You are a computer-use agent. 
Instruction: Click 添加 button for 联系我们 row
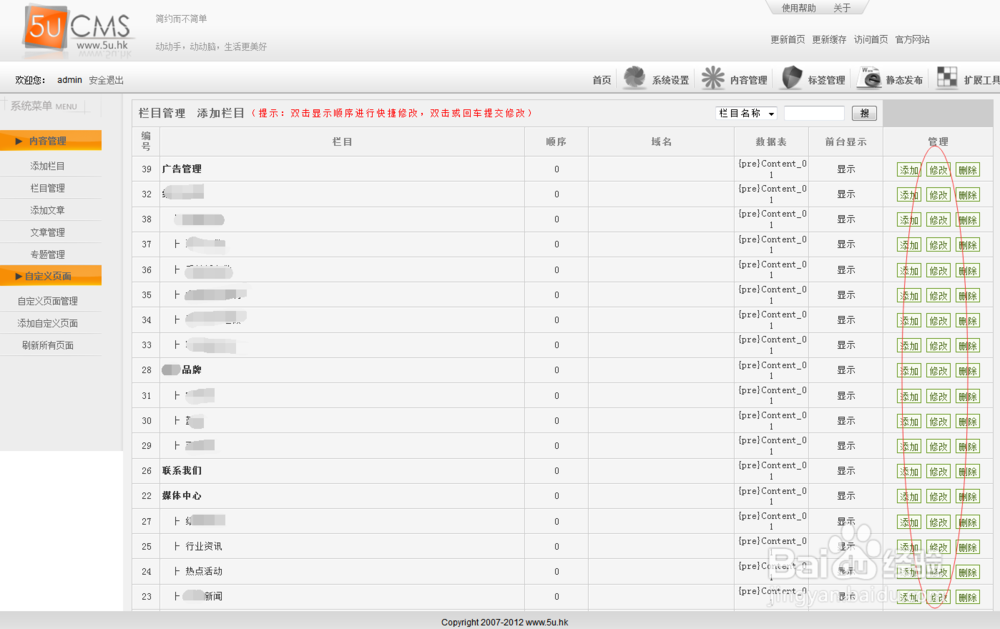[909, 472]
